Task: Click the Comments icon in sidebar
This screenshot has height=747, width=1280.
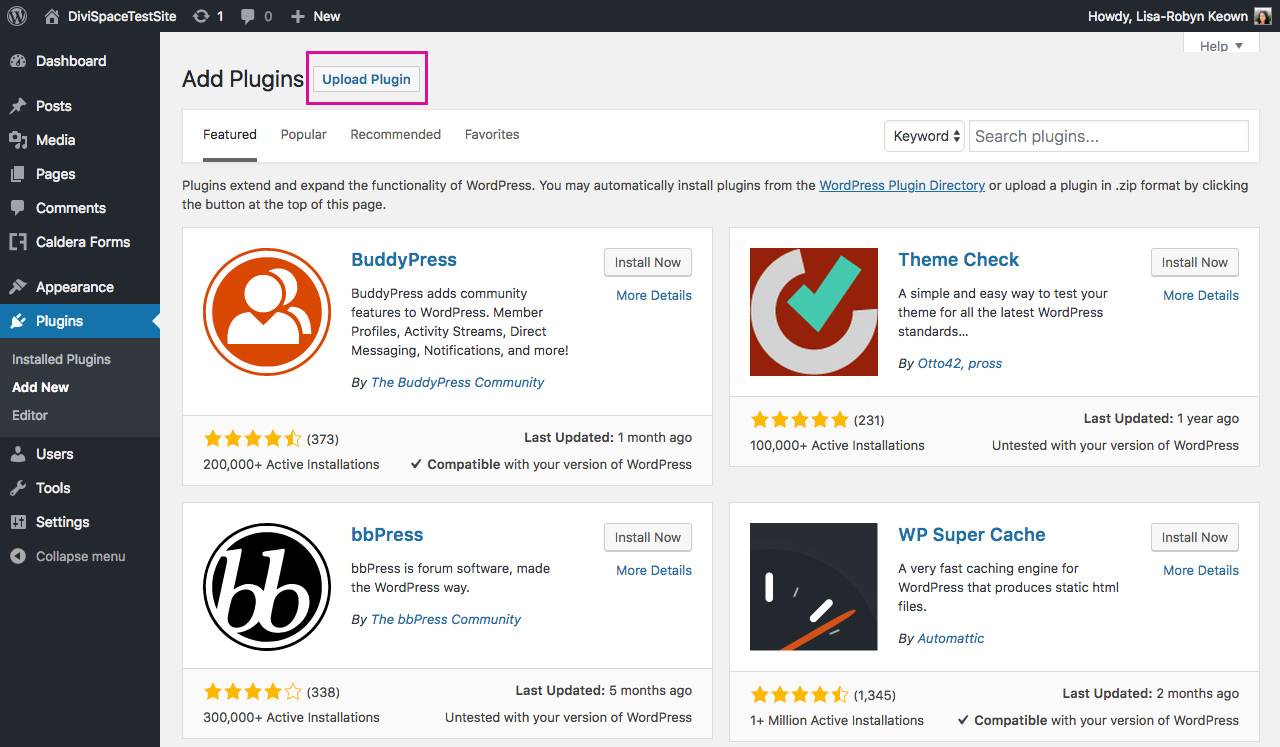Action: pyautogui.click(x=18, y=208)
